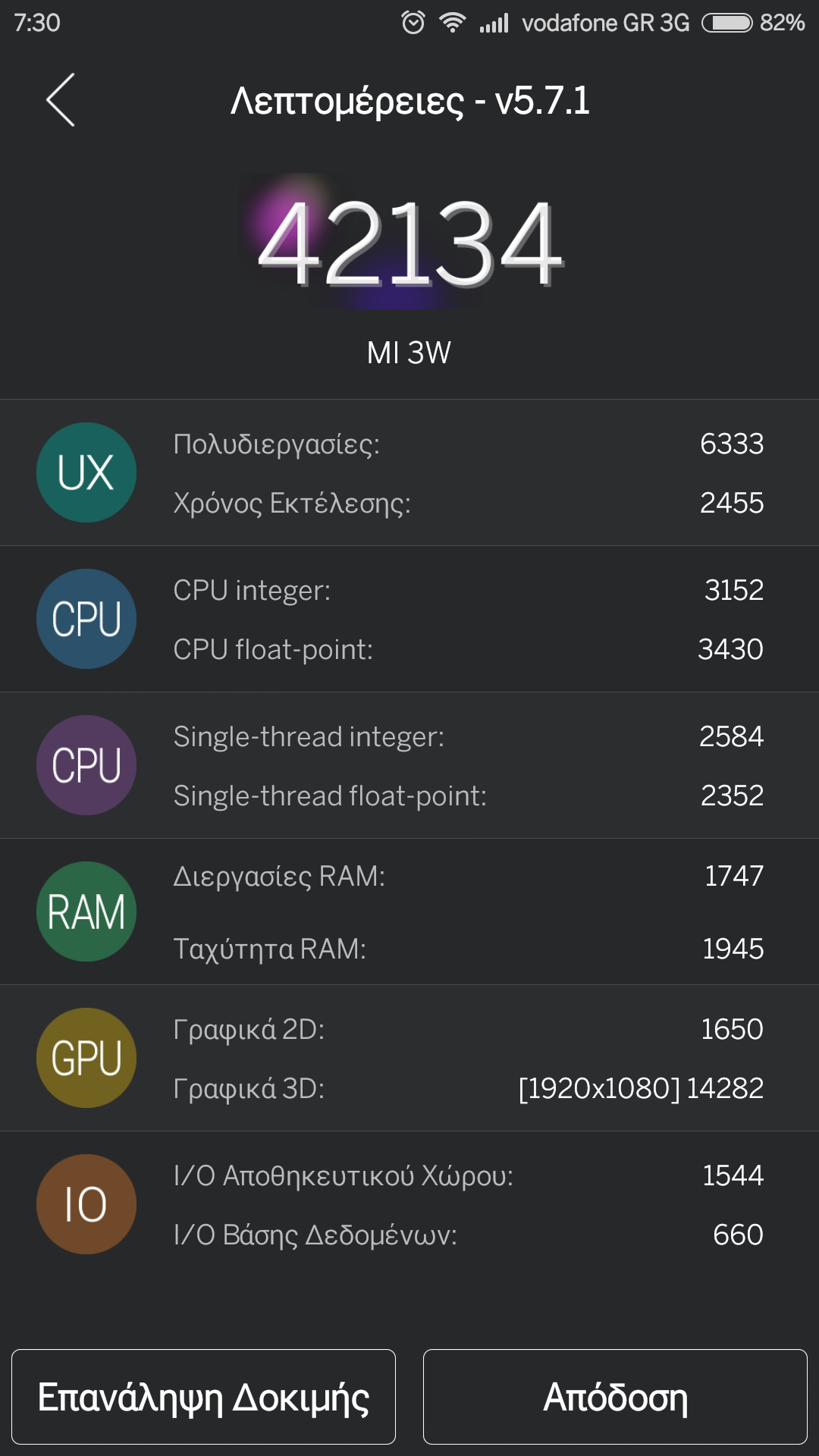Tap the blue CPU category icon
Screen dimensions: 819x1456
[86, 619]
